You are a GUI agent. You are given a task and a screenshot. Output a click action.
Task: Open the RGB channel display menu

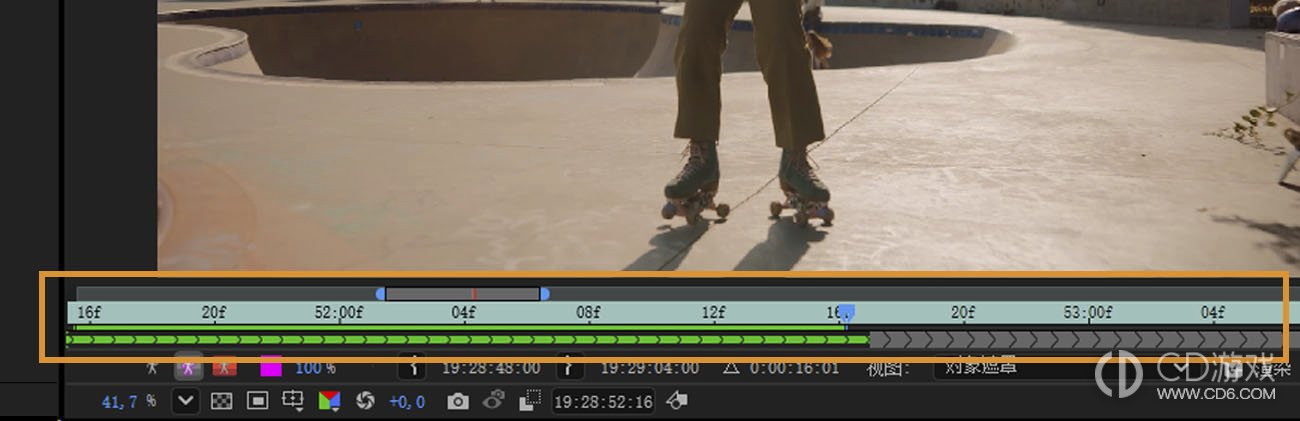[x=330, y=401]
